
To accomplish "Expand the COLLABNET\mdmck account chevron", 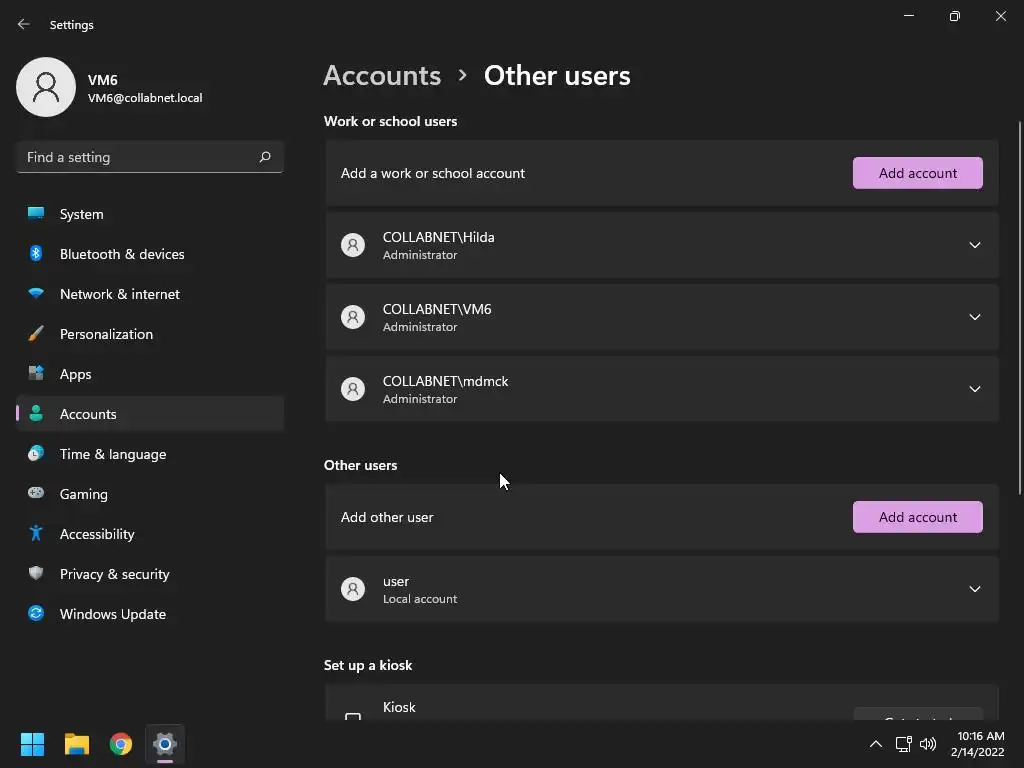I will [x=974, y=389].
